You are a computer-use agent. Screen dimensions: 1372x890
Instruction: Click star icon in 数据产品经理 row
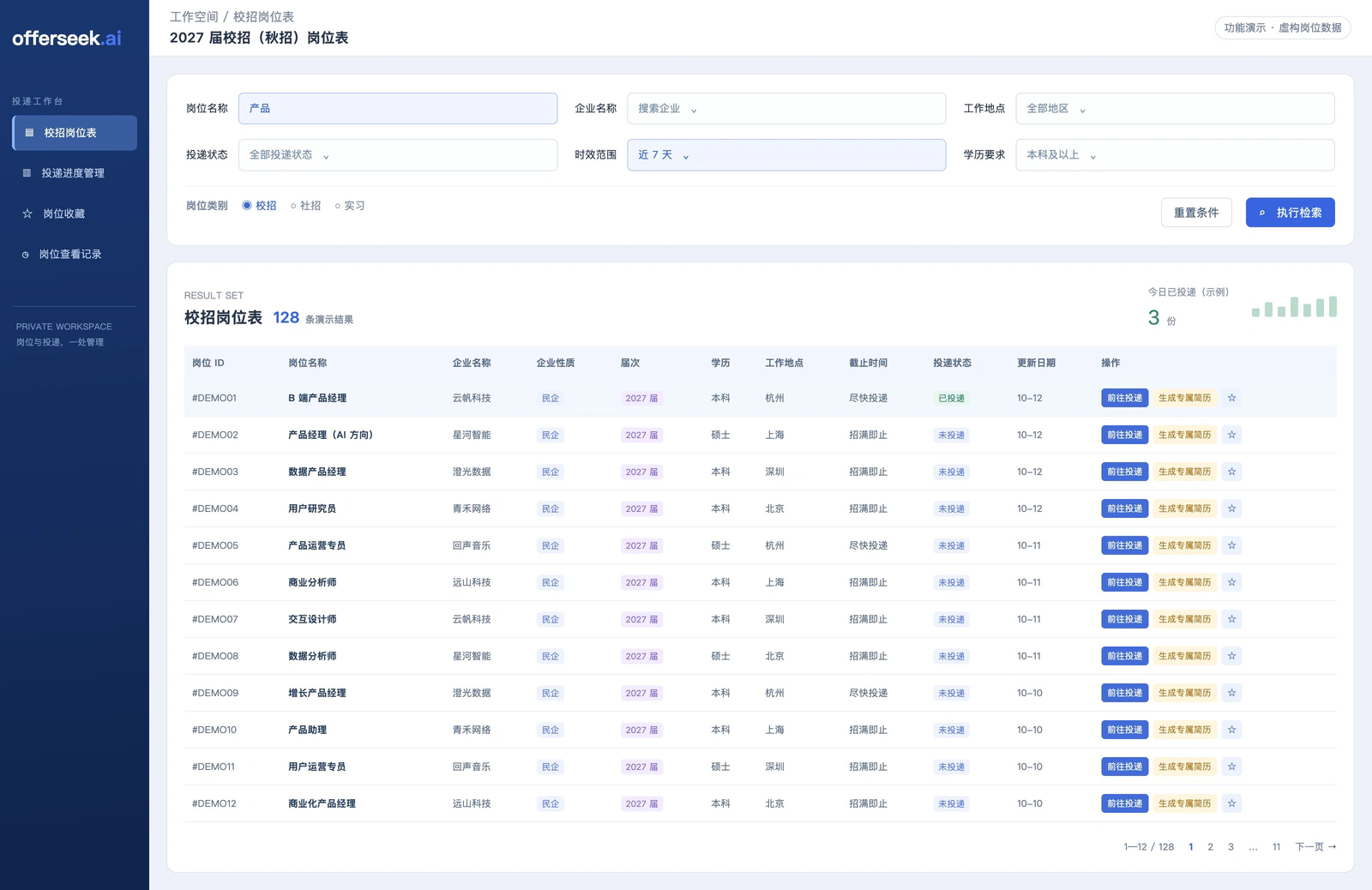[x=1231, y=472]
